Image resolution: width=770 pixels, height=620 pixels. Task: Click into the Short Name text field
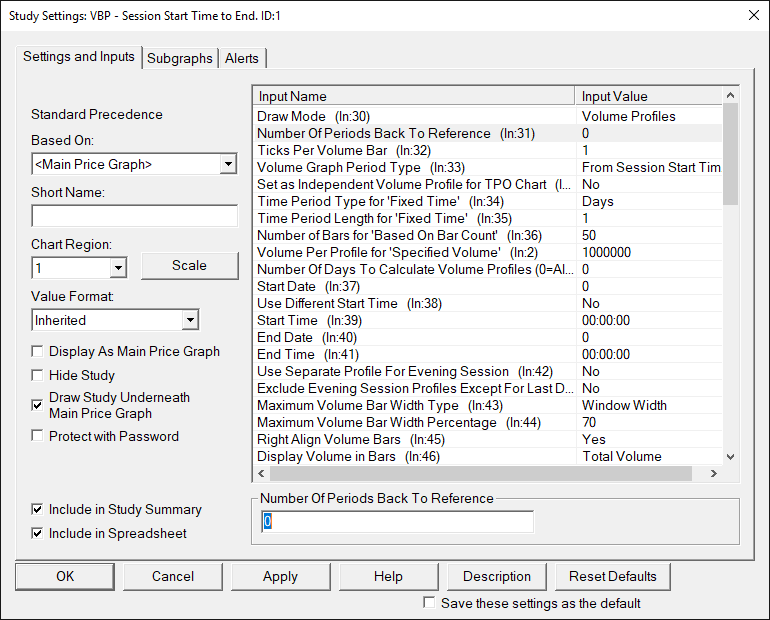click(134, 216)
